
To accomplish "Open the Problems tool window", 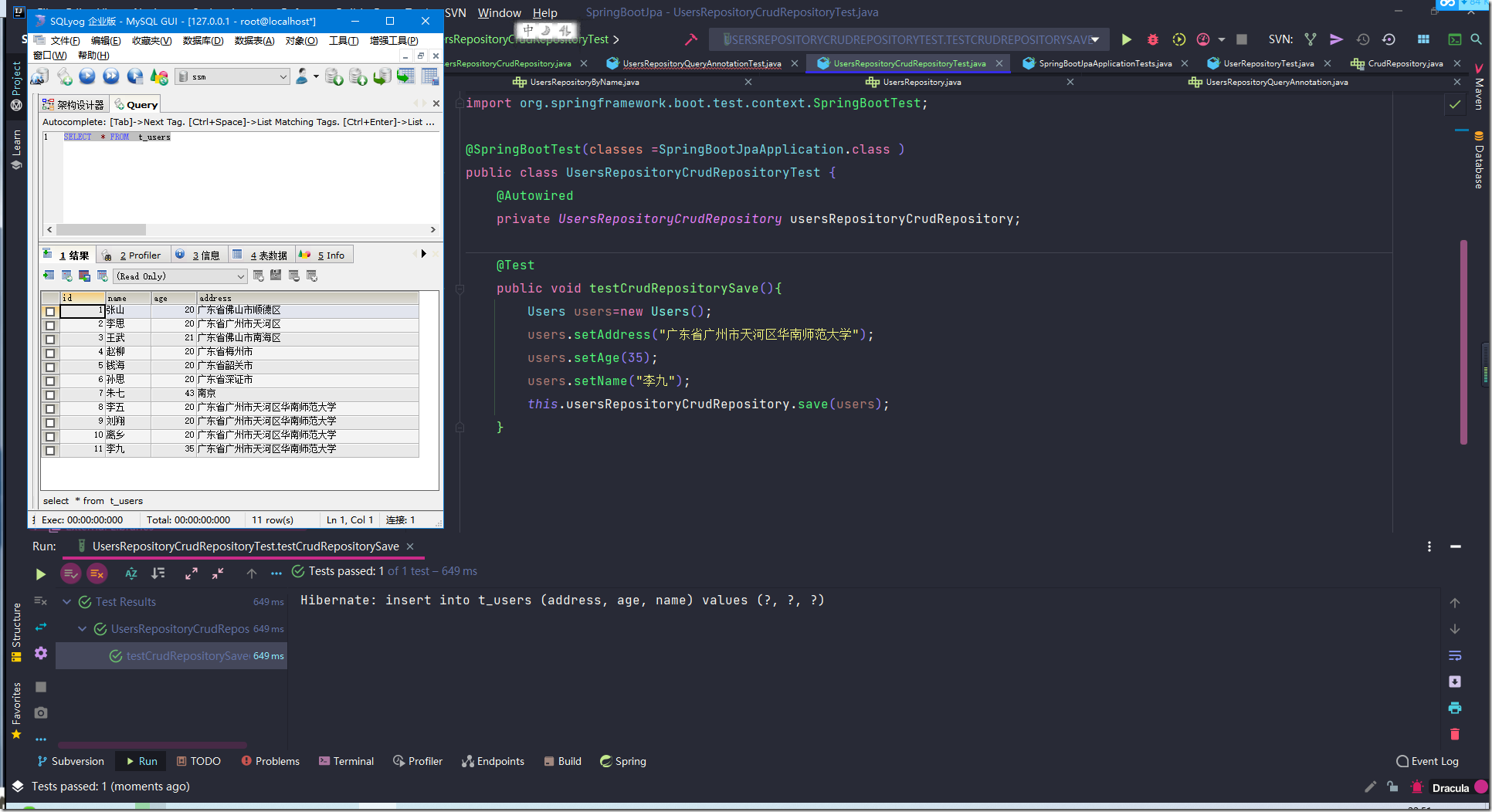I will tap(270, 761).
